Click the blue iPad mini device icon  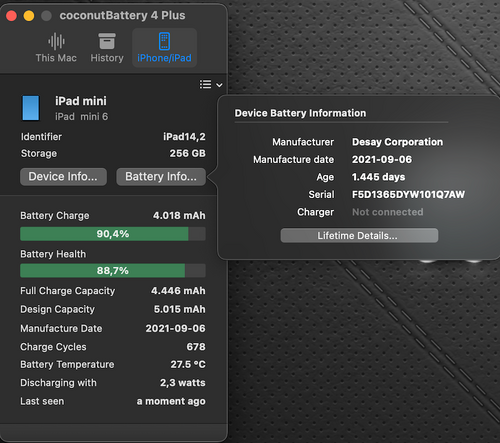pos(31,108)
